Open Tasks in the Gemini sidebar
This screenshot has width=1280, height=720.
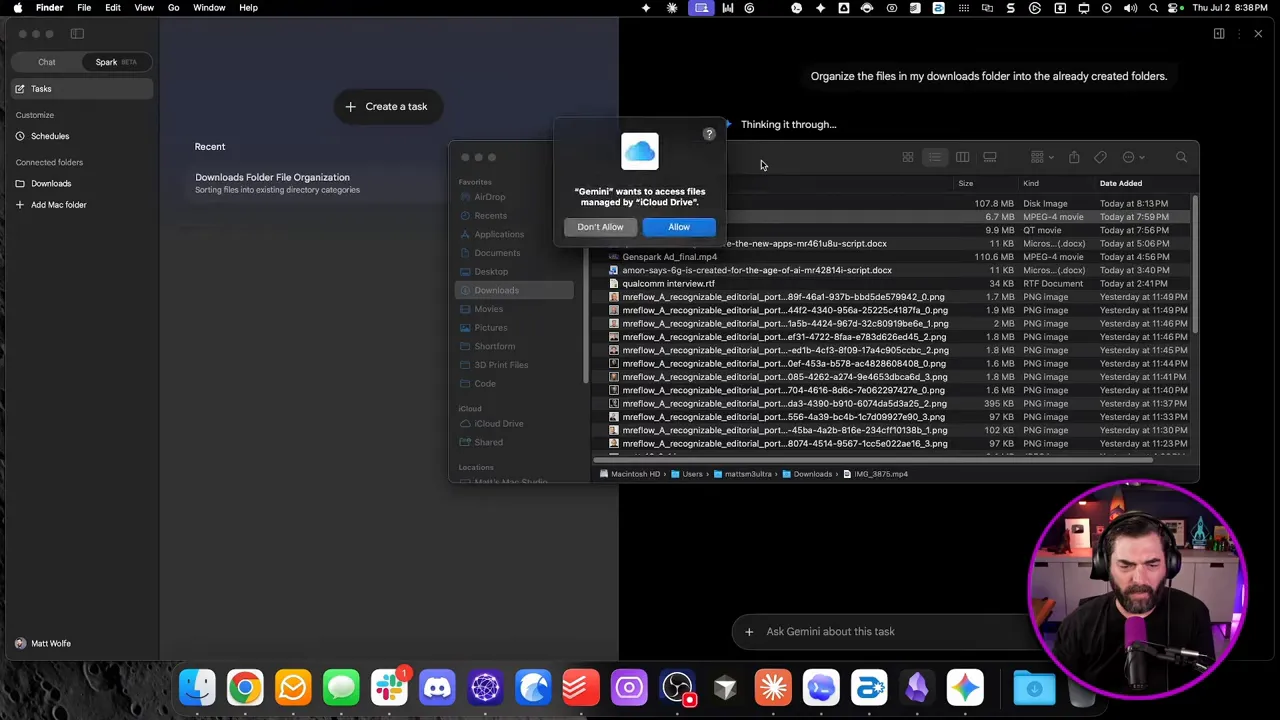tap(80, 89)
